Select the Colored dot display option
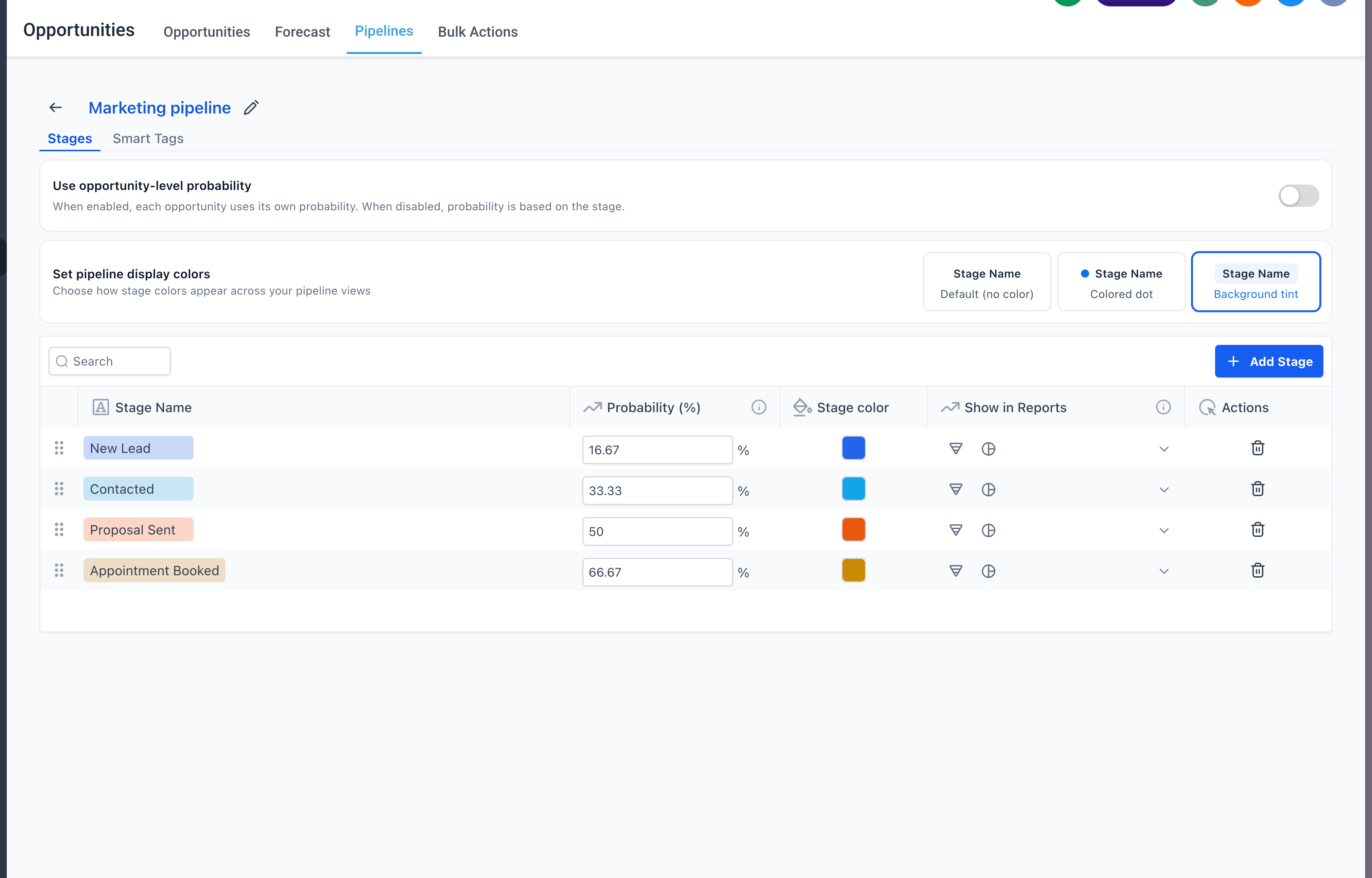 1121,282
